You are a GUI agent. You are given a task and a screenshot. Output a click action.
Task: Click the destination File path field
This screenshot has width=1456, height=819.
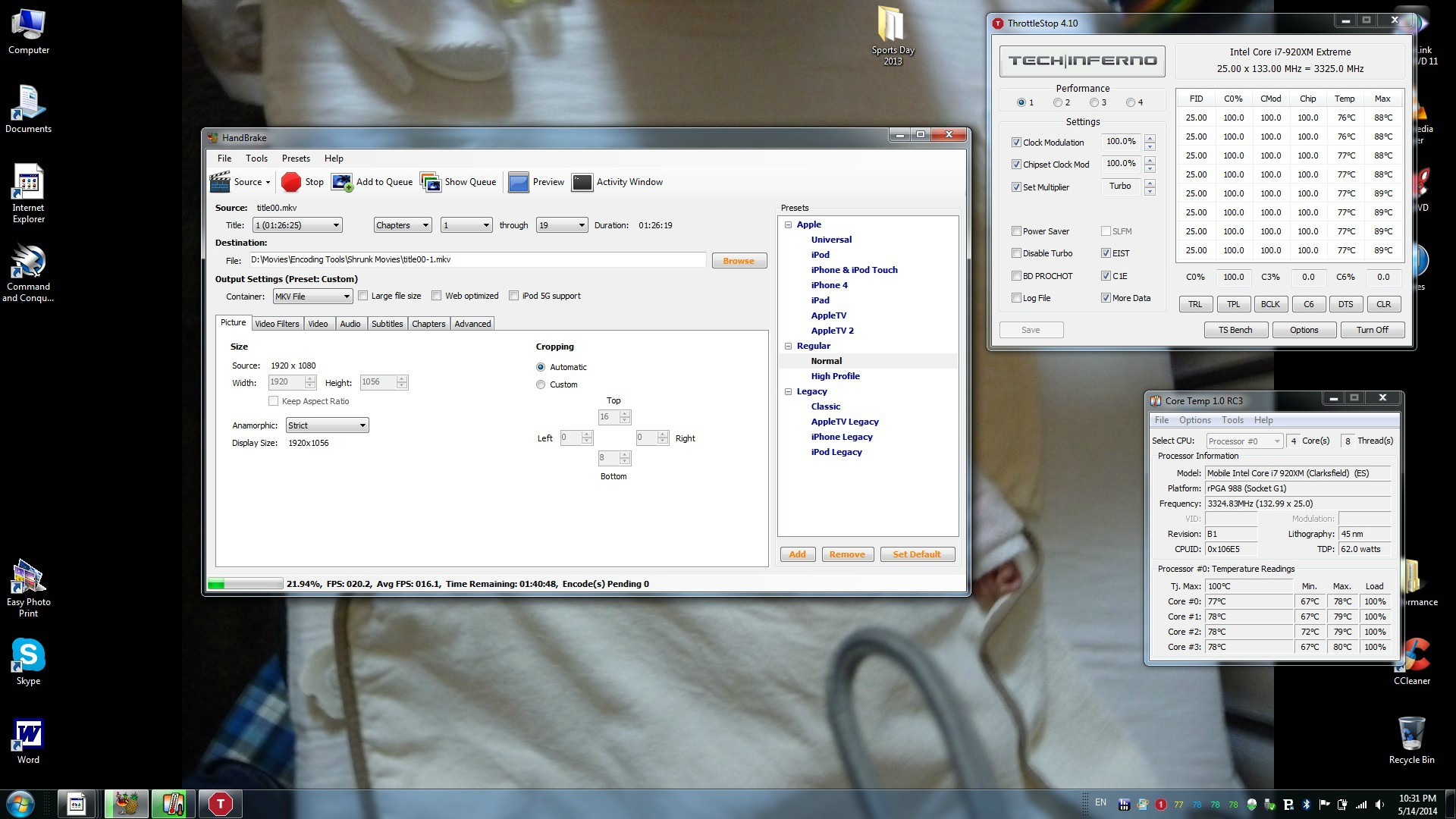478,259
